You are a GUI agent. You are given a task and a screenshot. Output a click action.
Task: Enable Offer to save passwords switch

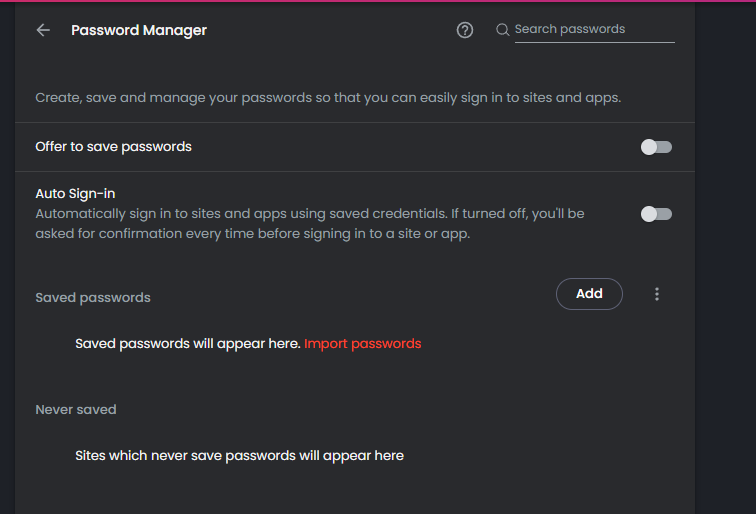coord(656,147)
